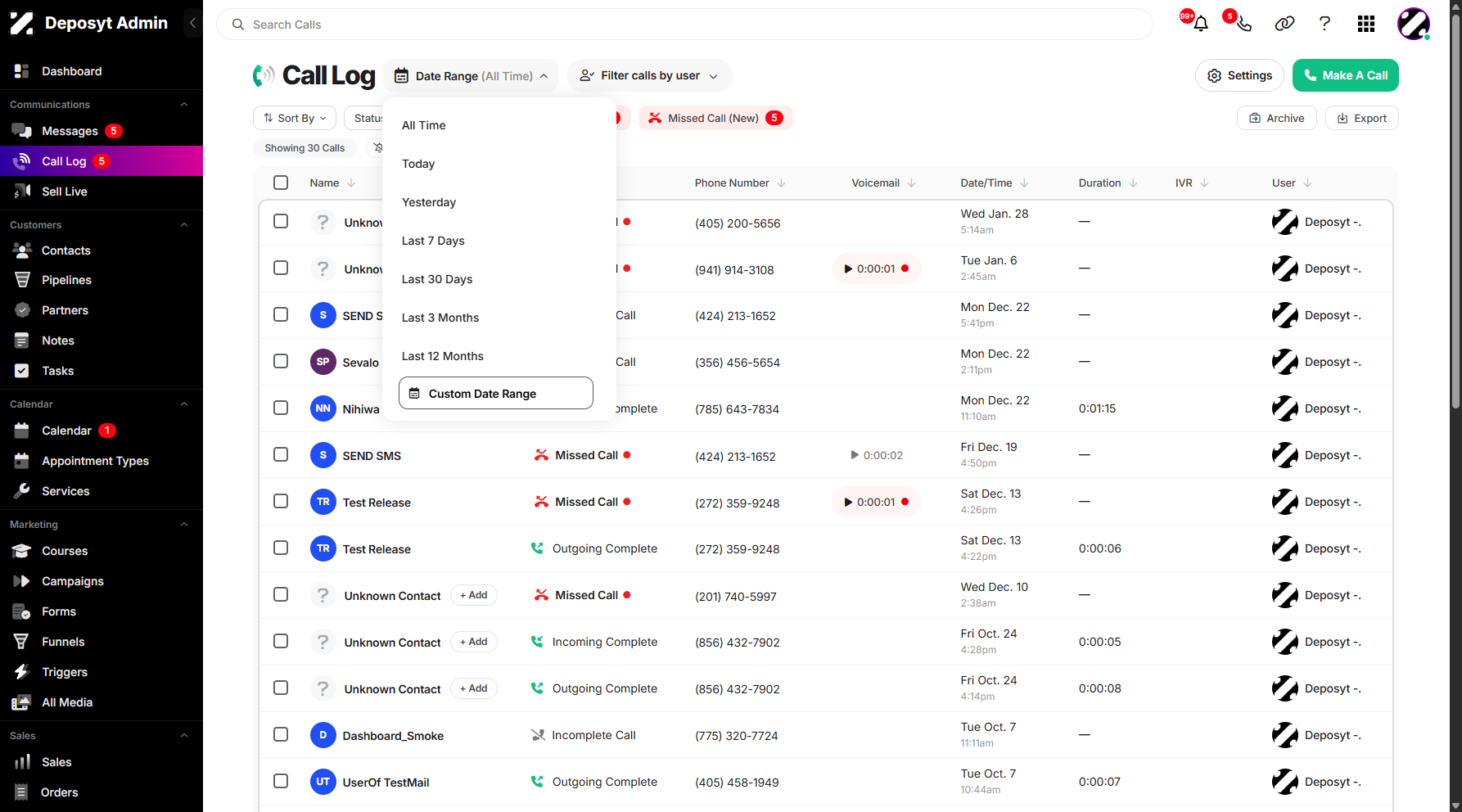Choose Today date range option

point(418,164)
